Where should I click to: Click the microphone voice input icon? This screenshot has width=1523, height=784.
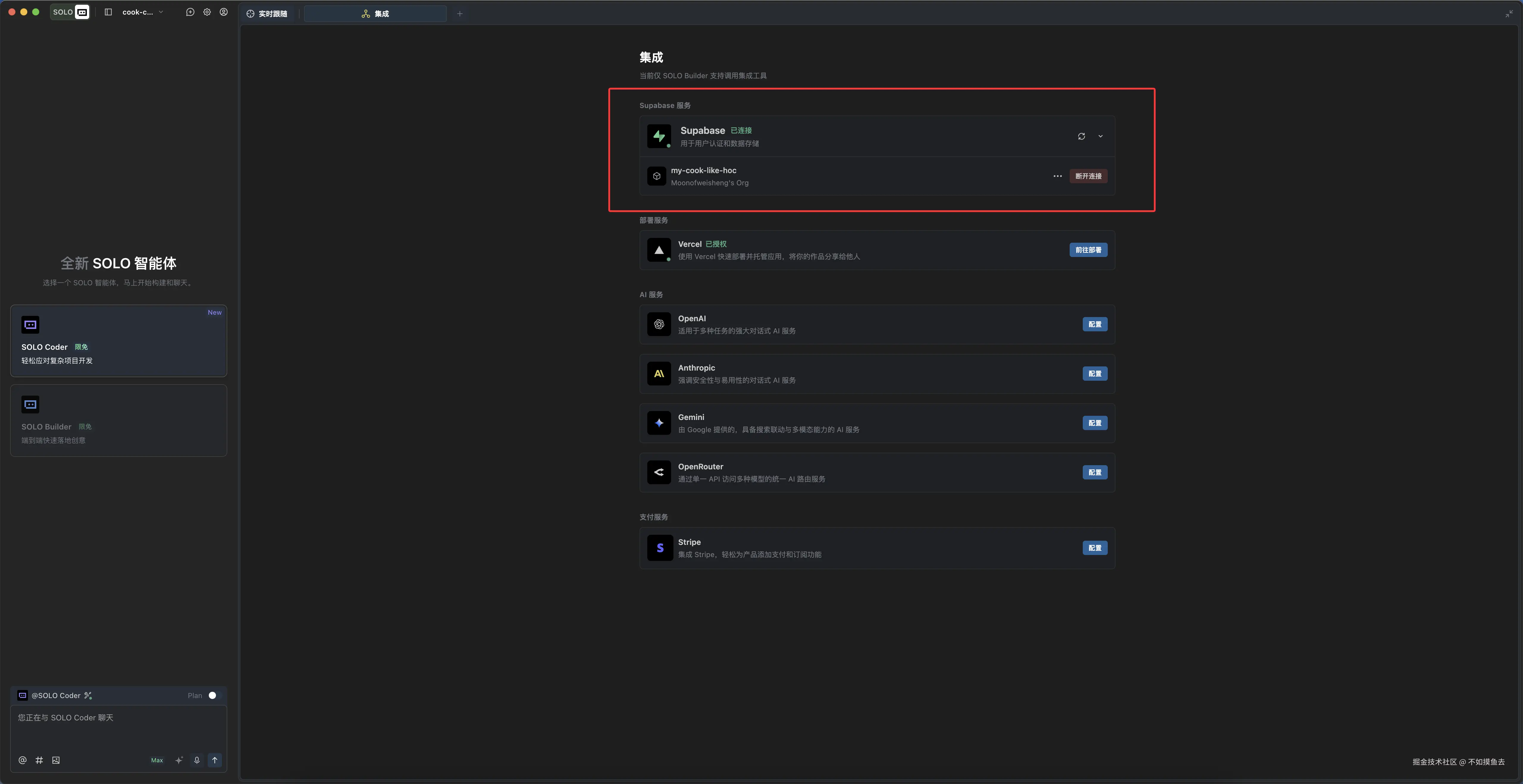(197, 760)
